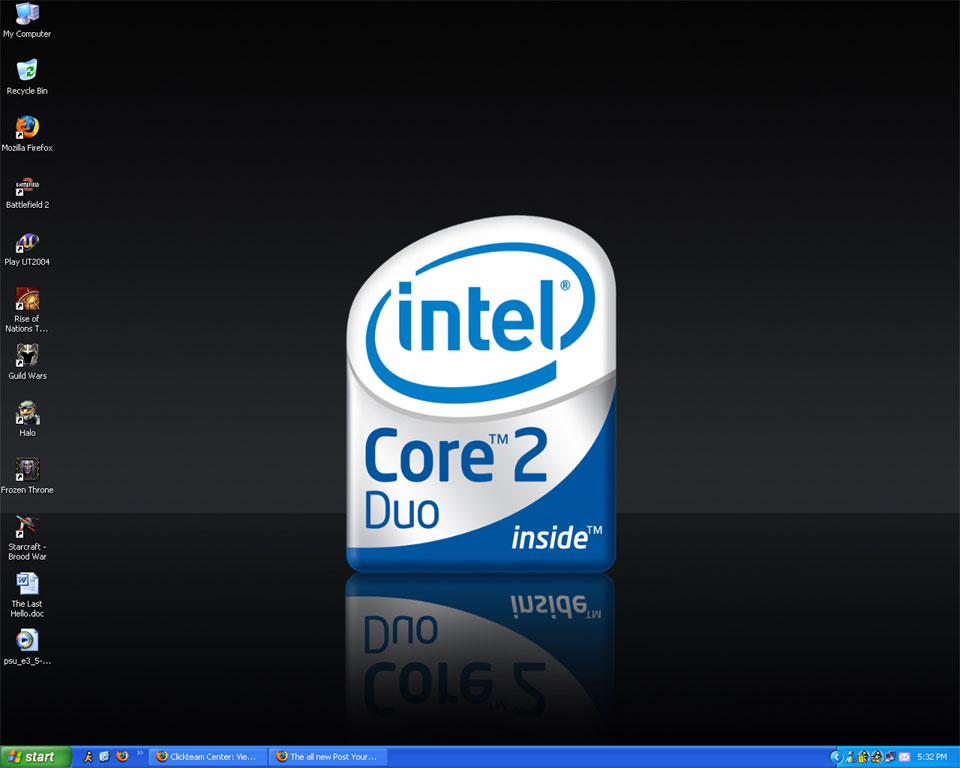This screenshot has height=768, width=960.
Task: Open network connection tray icon
Action: [890, 757]
